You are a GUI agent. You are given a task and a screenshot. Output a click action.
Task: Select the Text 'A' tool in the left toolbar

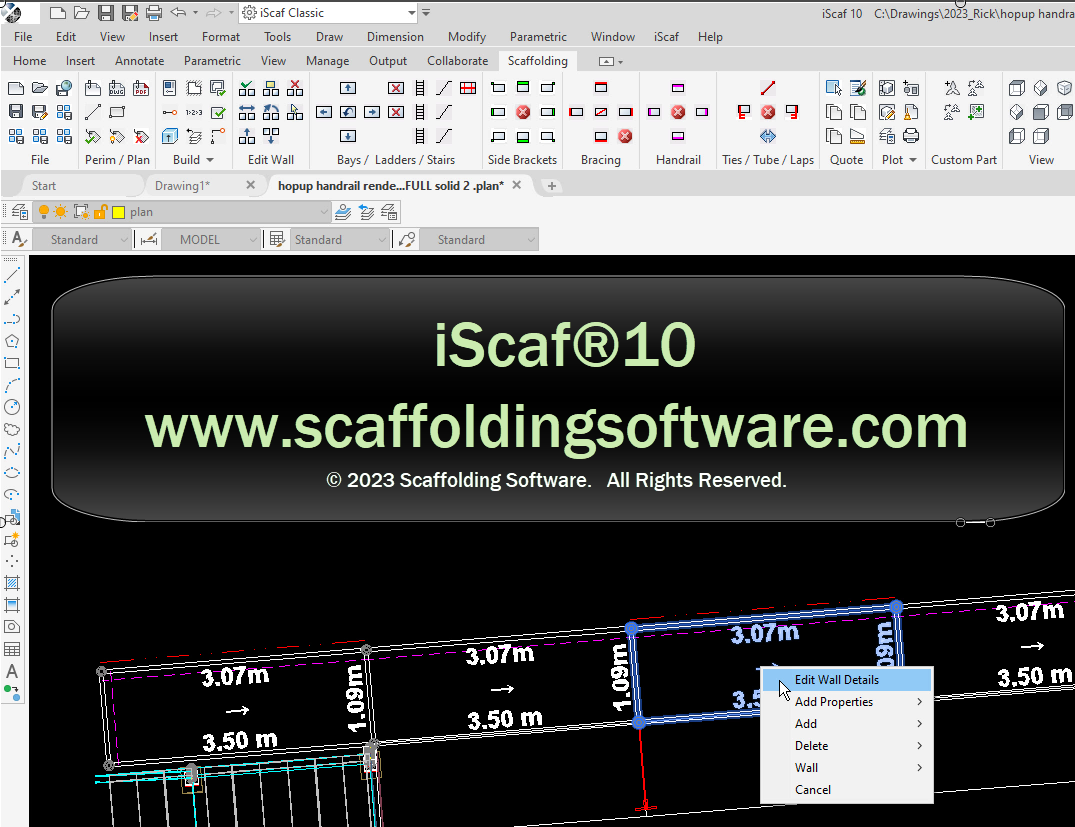[x=12, y=671]
